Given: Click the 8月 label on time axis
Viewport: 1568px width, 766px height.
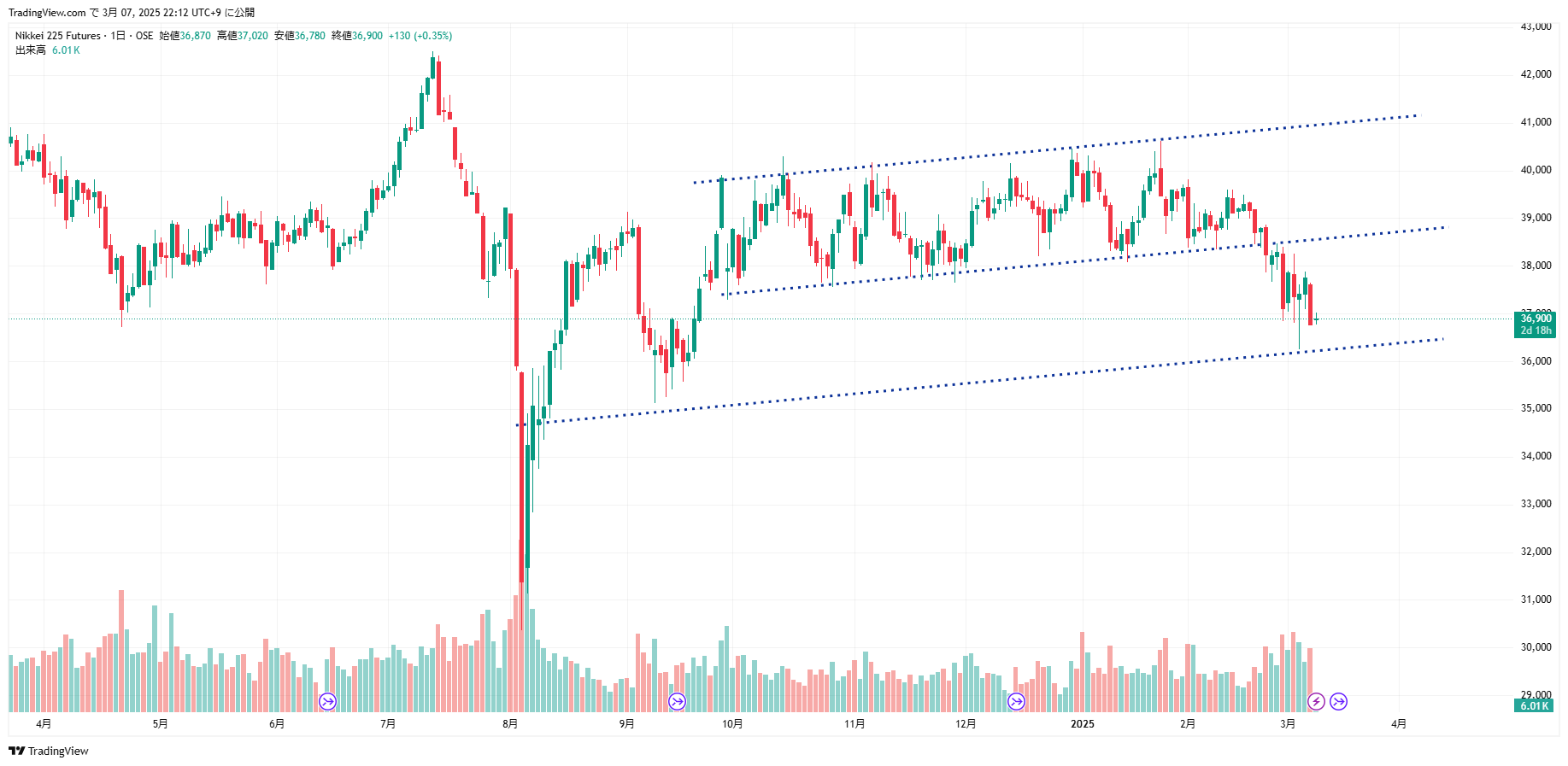Looking at the screenshot, I should pos(510,724).
